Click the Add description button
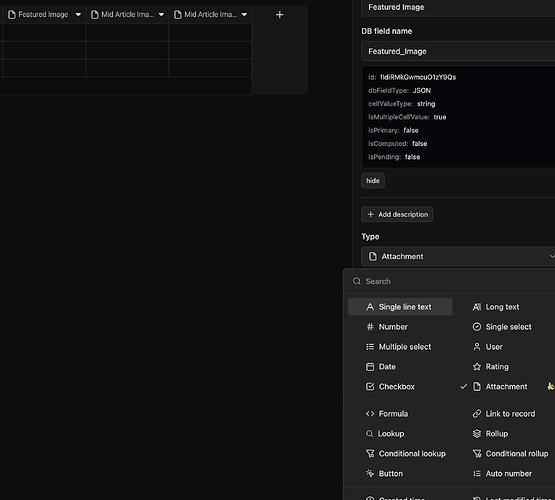 pos(397,214)
